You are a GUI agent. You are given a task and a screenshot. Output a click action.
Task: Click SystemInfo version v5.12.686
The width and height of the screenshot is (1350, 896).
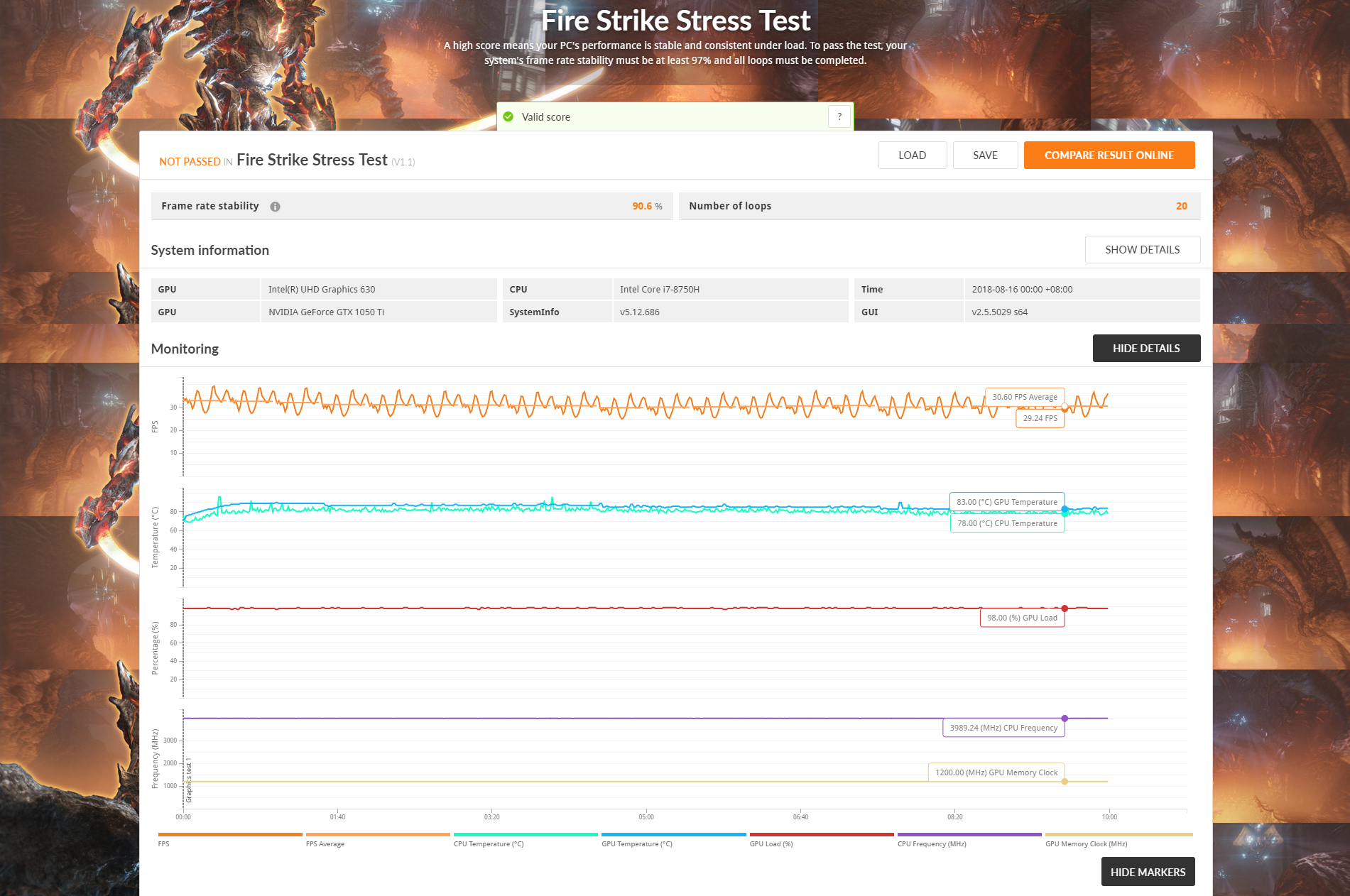(x=730, y=312)
